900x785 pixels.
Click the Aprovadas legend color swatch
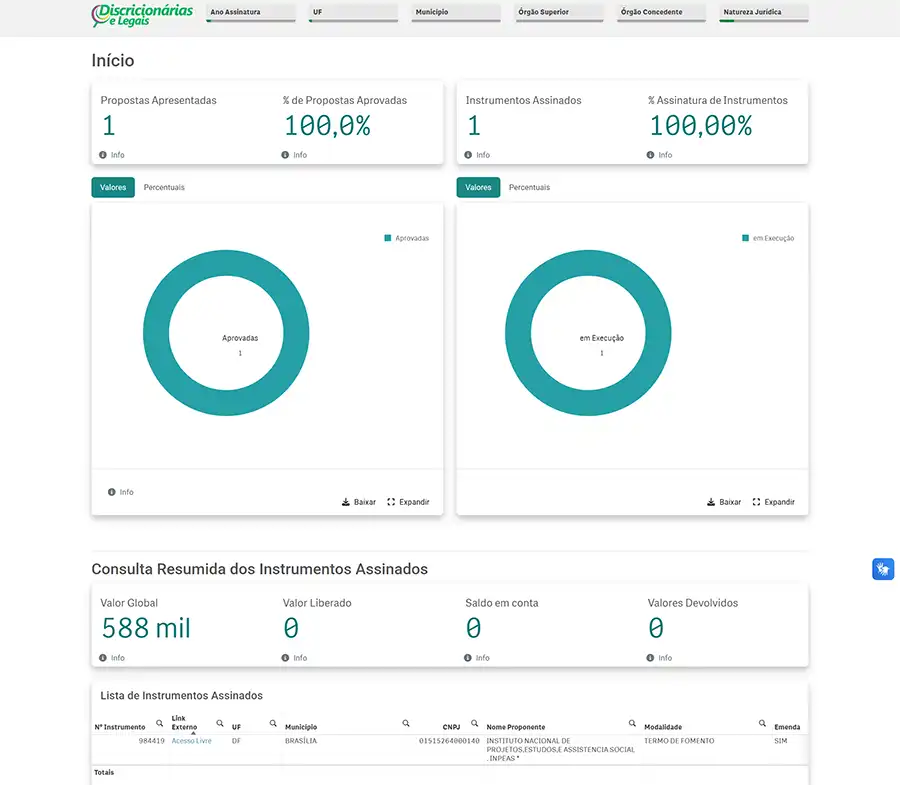pyautogui.click(x=388, y=238)
